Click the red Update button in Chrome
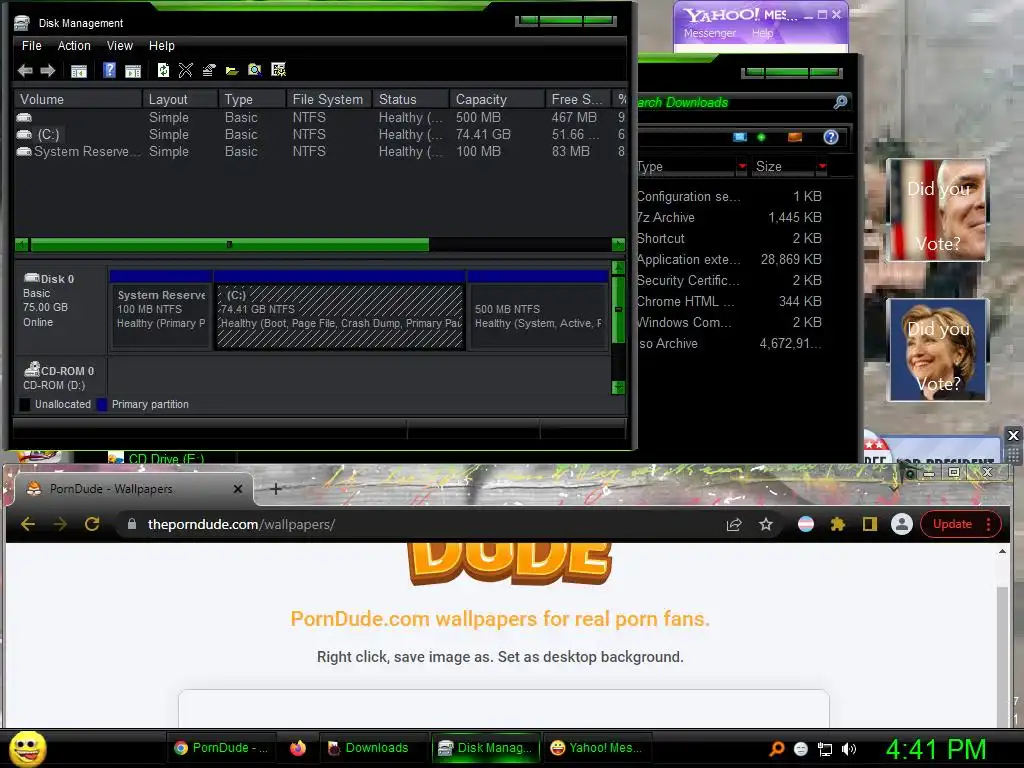This screenshot has width=1024, height=768. 952,524
